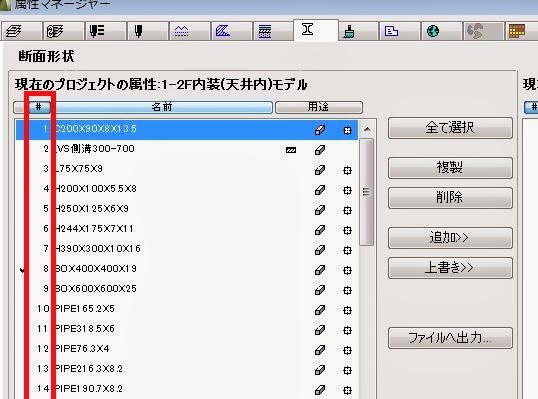538x399 pixels.
Task: Open the Zone Categories tab
Action: pos(400,31)
